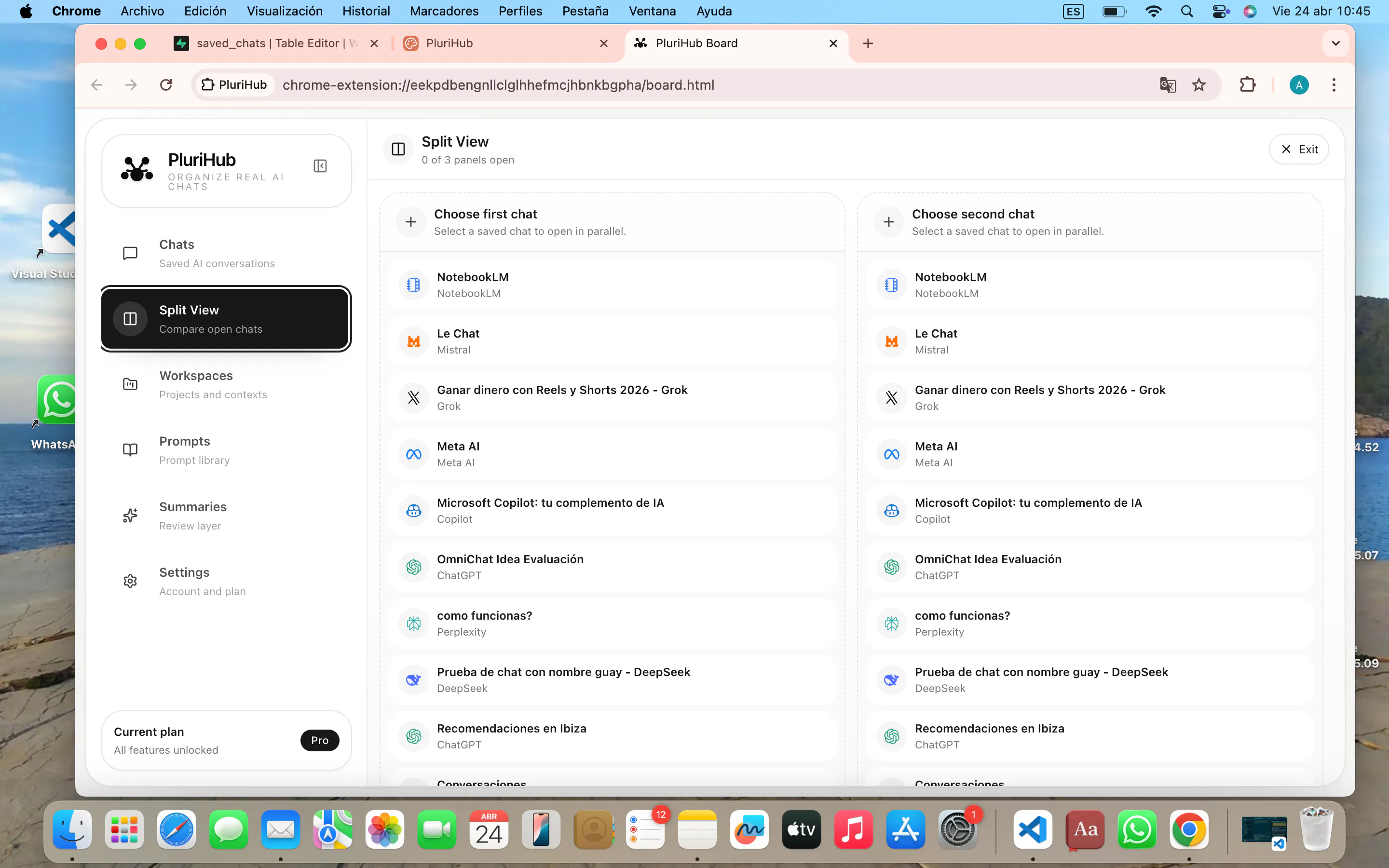Click 'Choose first chat' heading
The height and width of the screenshot is (868, 1389).
[x=486, y=214]
